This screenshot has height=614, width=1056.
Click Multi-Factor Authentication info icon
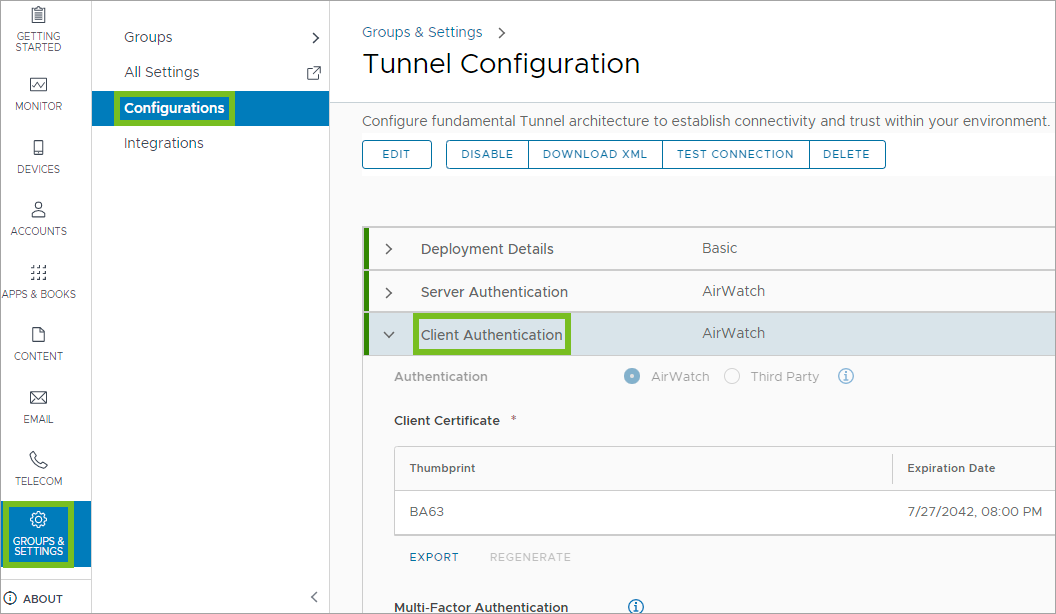click(636, 607)
